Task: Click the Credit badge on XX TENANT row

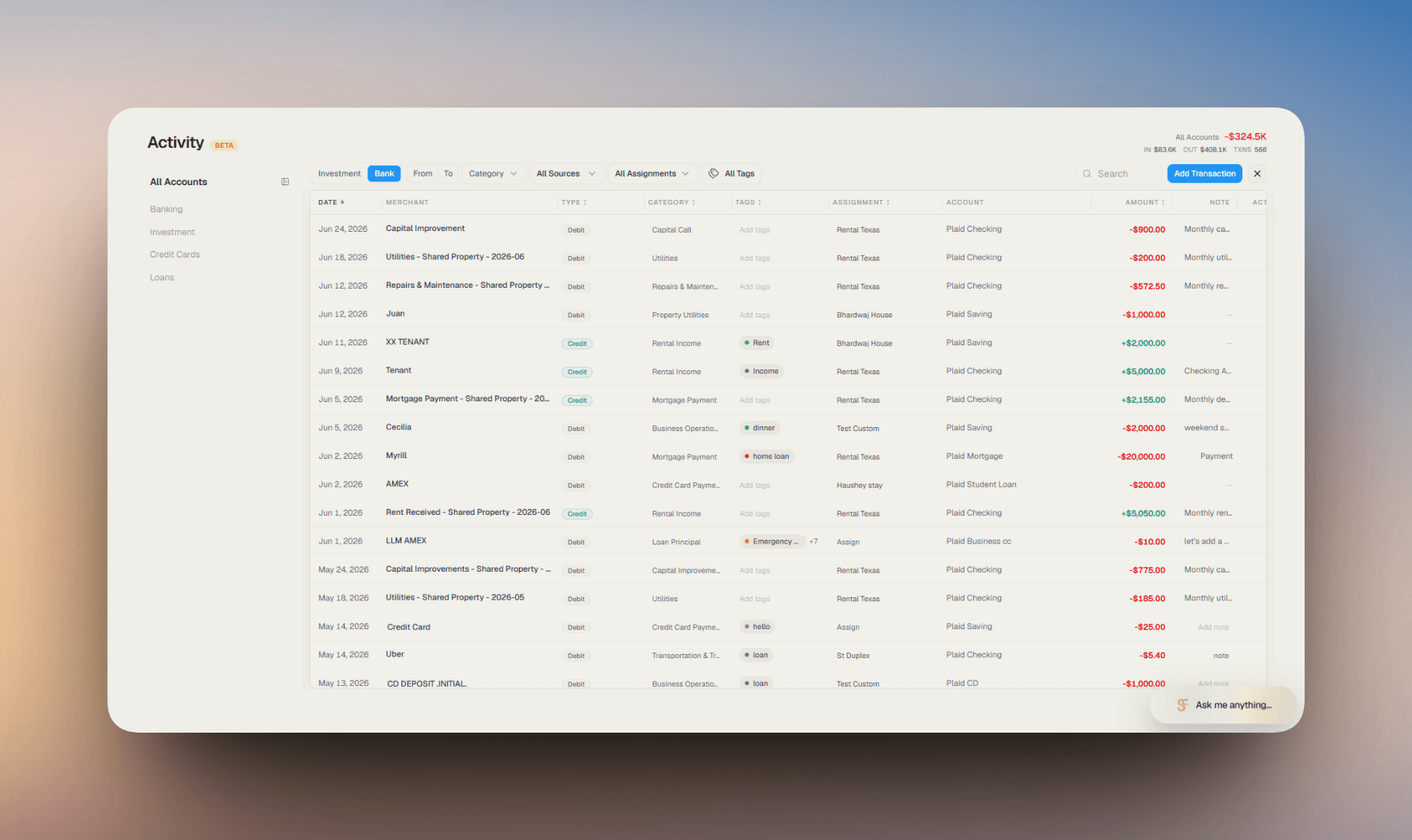Action: [x=577, y=344]
